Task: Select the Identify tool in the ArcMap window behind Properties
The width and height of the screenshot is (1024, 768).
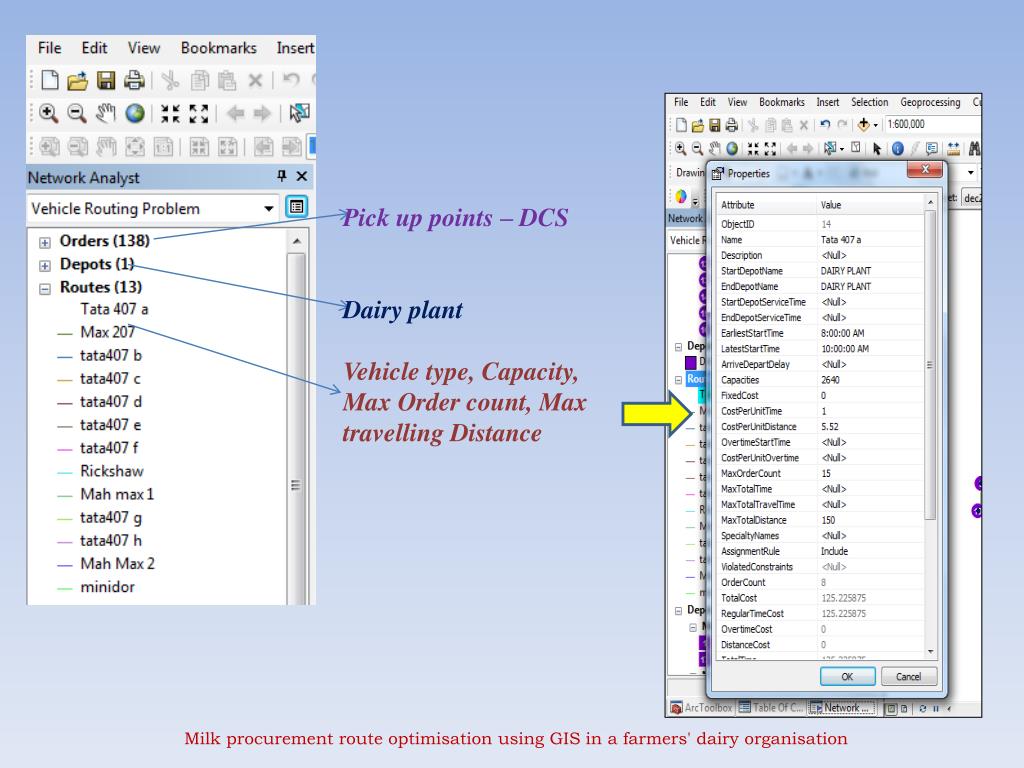Action: [898, 149]
